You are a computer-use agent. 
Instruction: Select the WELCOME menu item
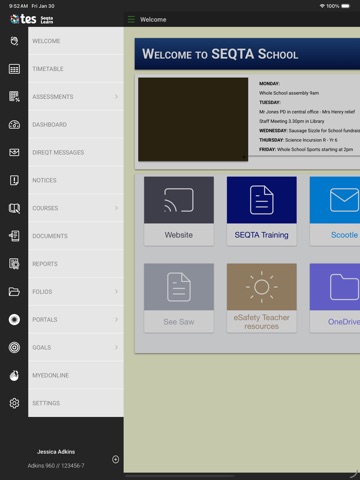point(76,41)
